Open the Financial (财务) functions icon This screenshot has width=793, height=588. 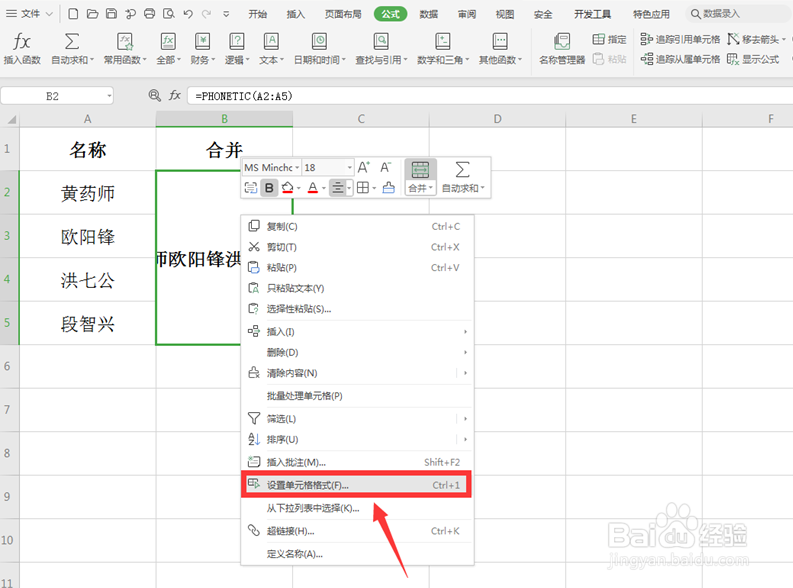[202, 41]
